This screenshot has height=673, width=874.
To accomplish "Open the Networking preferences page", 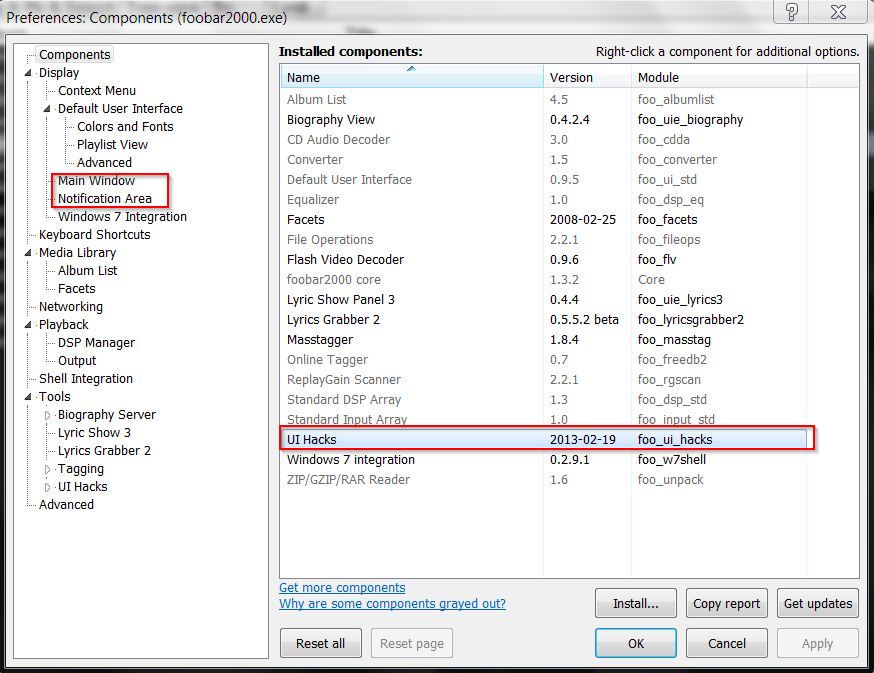I will (x=71, y=307).
